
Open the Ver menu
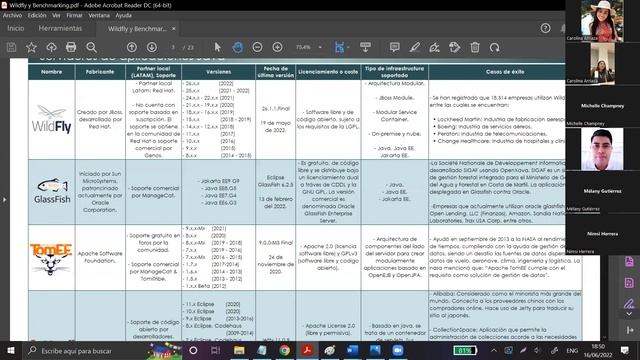tap(56, 16)
